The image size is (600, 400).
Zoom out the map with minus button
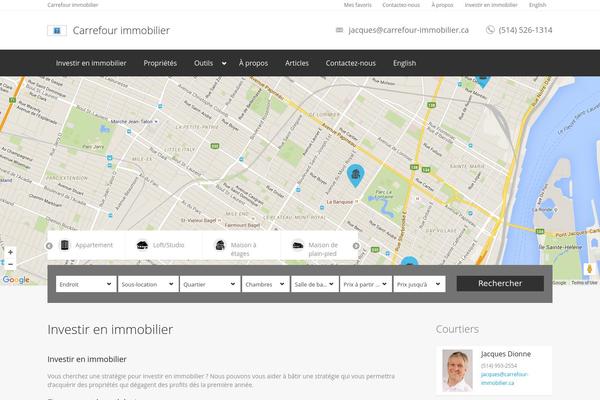click(x=10, y=264)
